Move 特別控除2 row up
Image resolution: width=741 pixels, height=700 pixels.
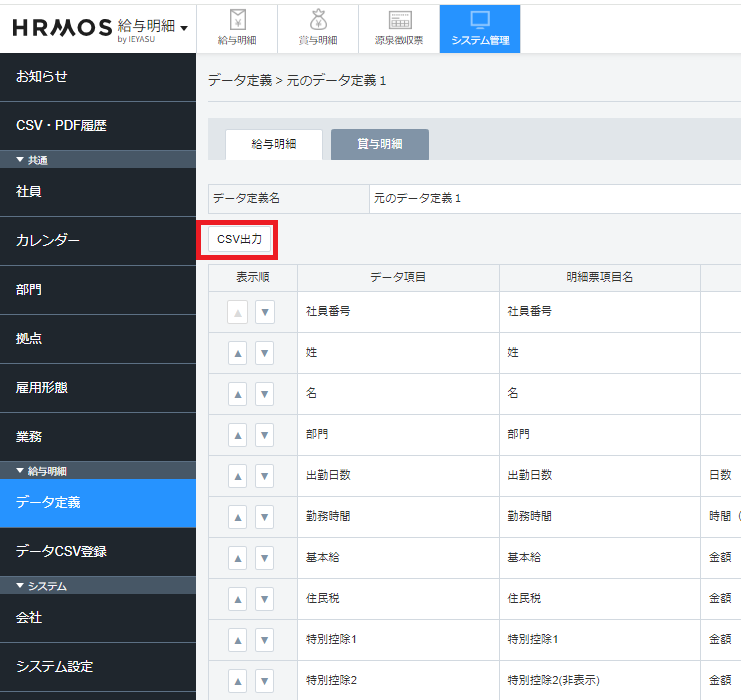click(x=238, y=682)
